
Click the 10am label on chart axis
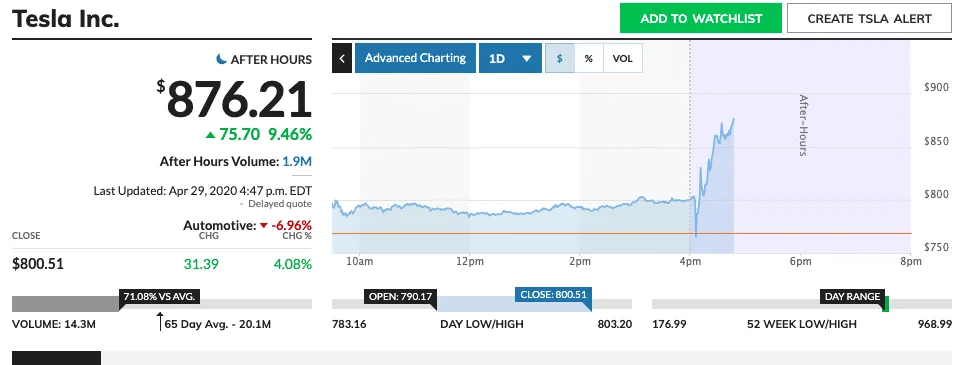(359, 261)
